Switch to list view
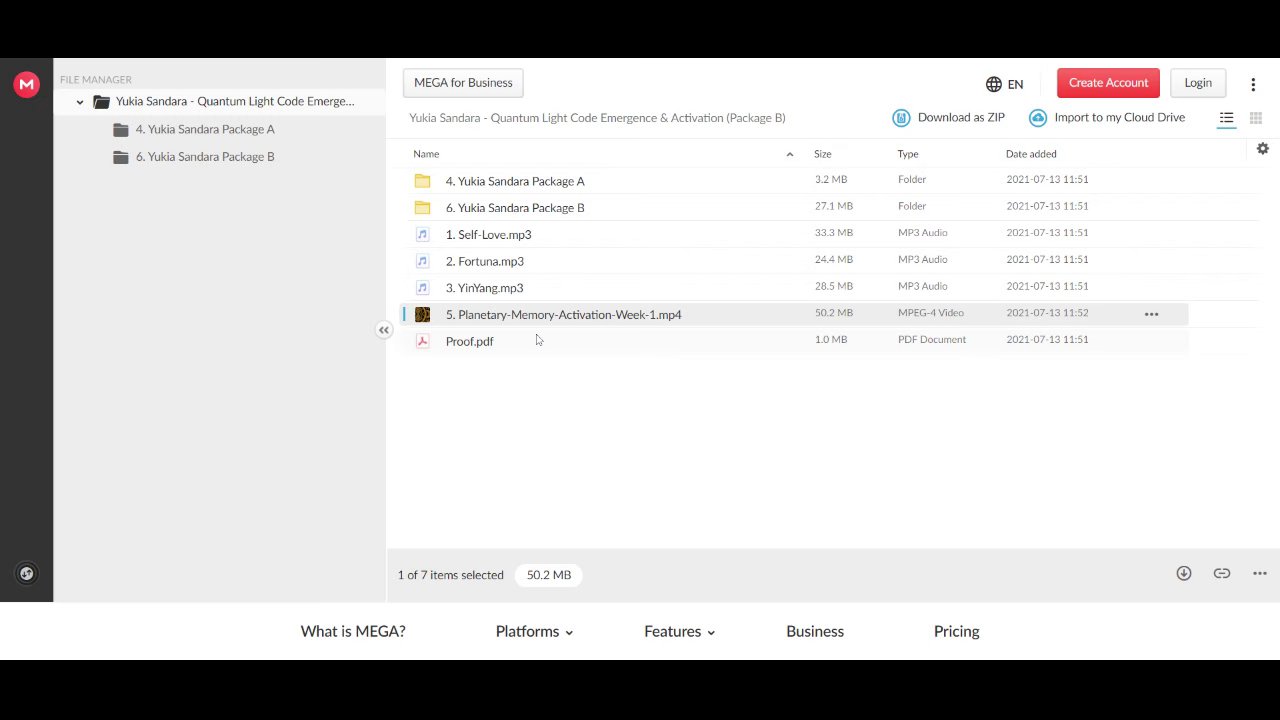1280x720 pixels. [x=1226, y=118]
